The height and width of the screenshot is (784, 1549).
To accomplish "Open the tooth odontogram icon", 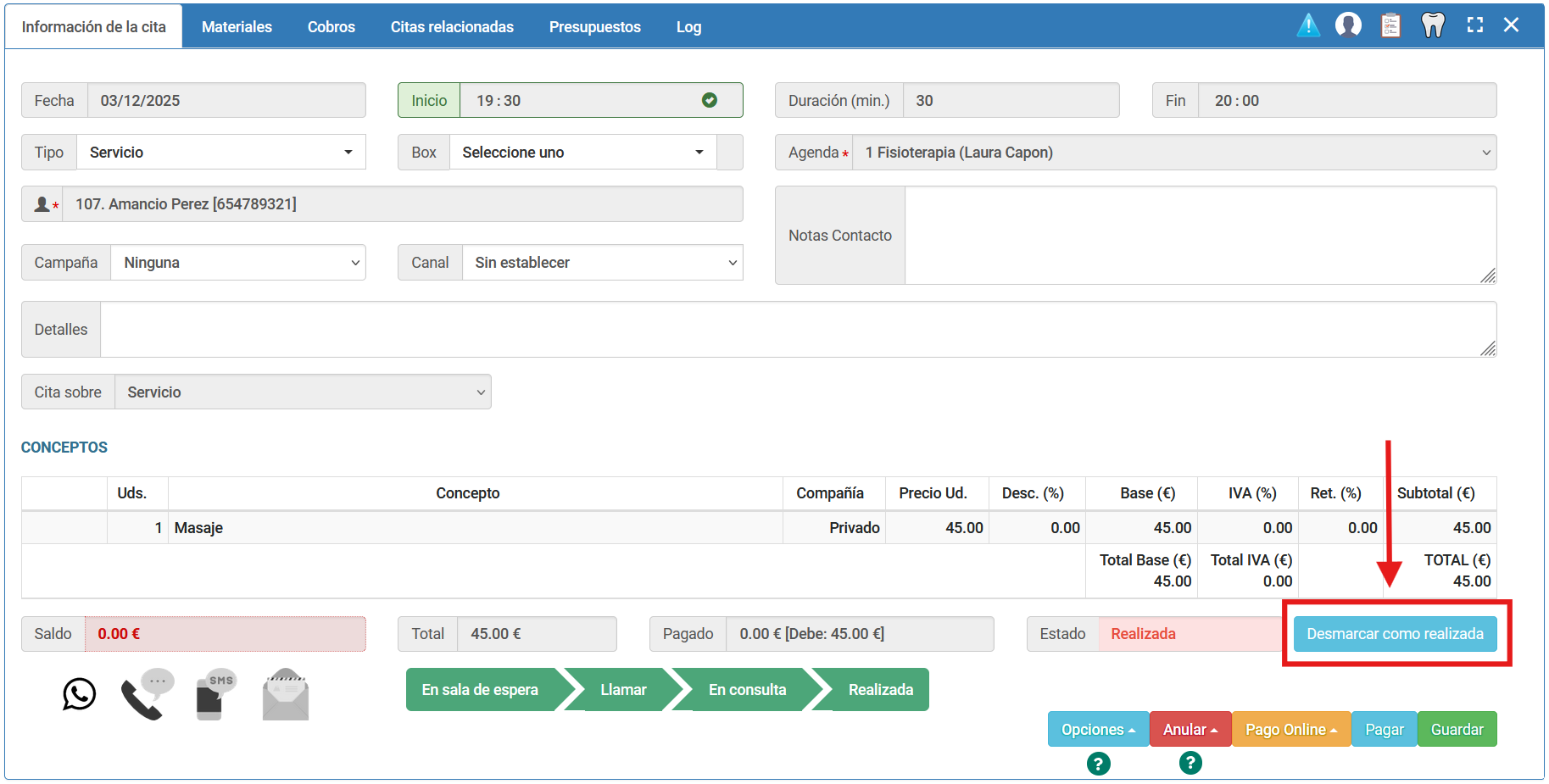I will click(x=1433, y=25).
